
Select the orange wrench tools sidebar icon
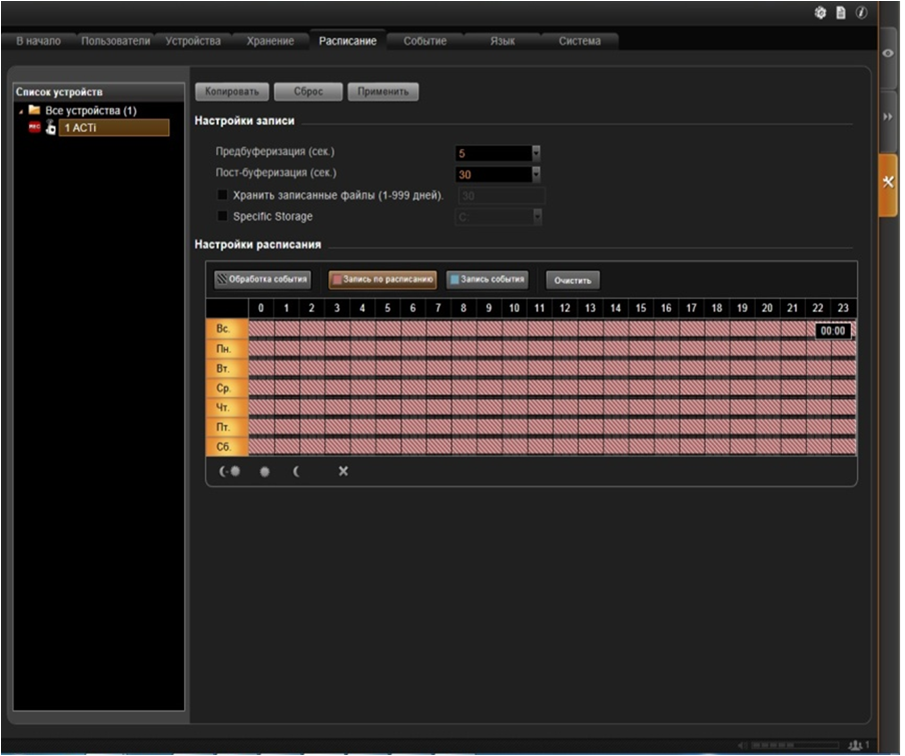(888, 182)
